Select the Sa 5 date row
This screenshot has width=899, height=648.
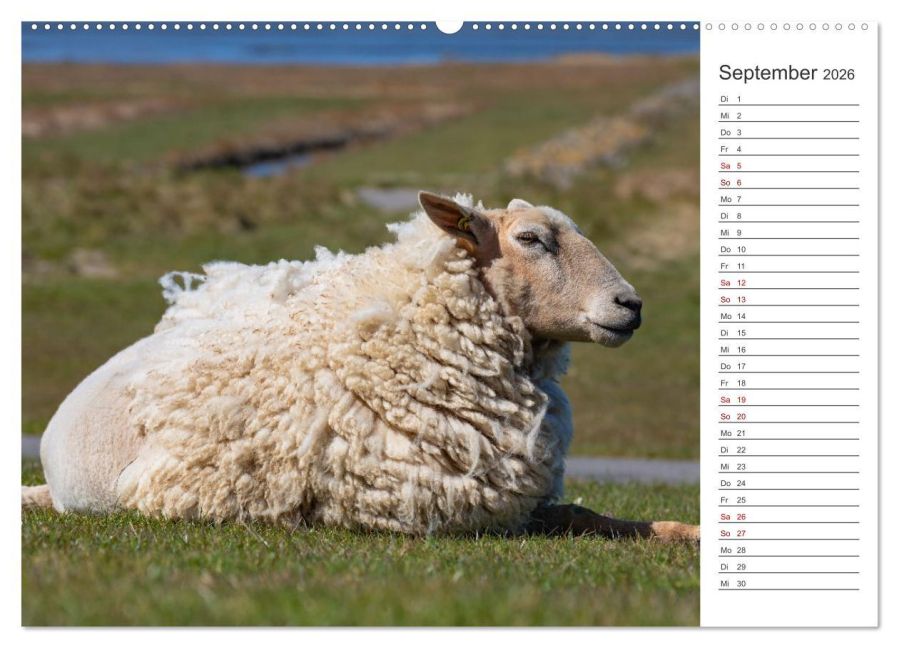coord(789,165)
